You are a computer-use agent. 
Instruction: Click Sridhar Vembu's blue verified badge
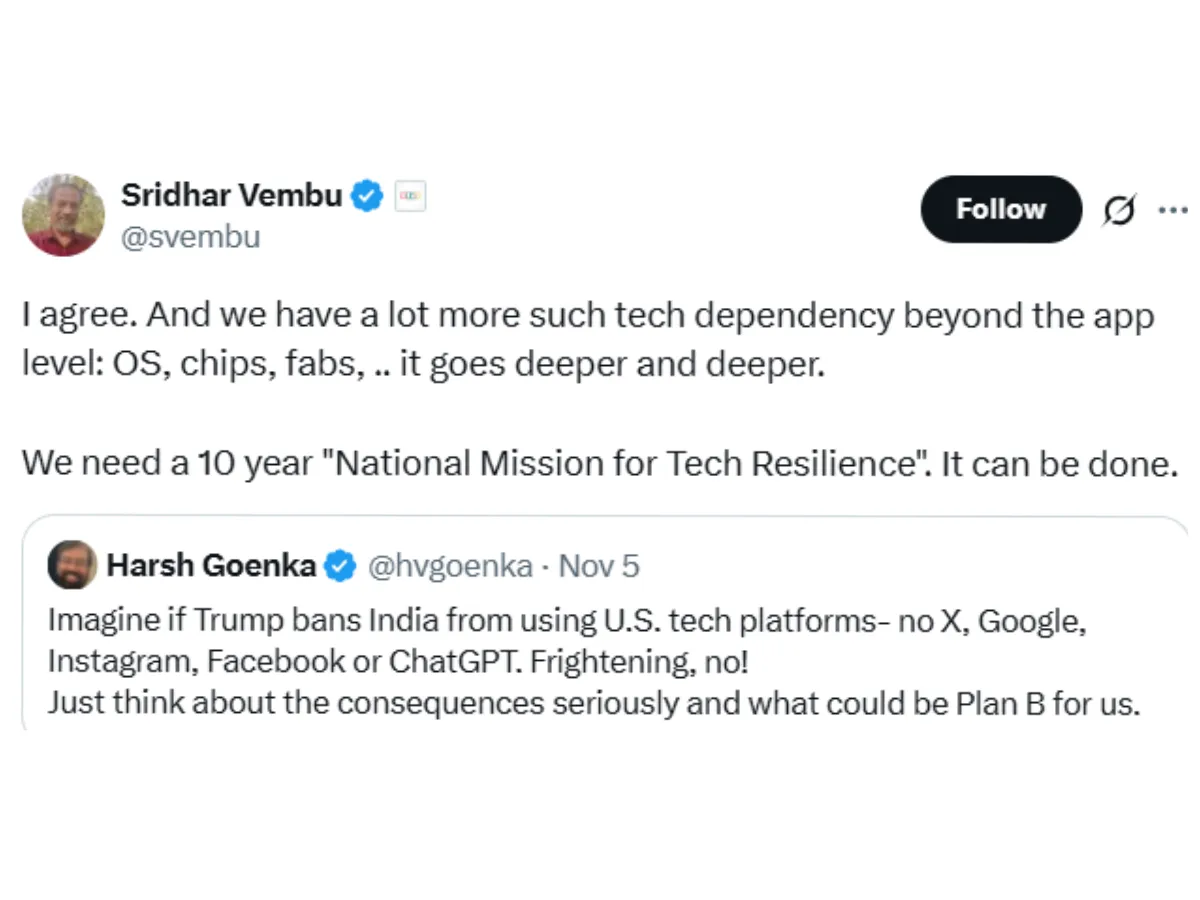point(368,195)
